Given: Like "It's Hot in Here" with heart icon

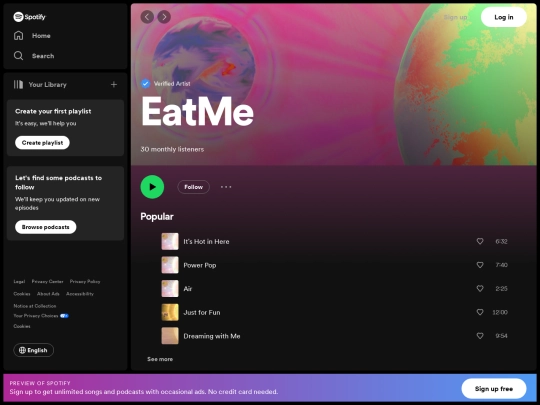Looking at the screenshot, I should [480, 241].
